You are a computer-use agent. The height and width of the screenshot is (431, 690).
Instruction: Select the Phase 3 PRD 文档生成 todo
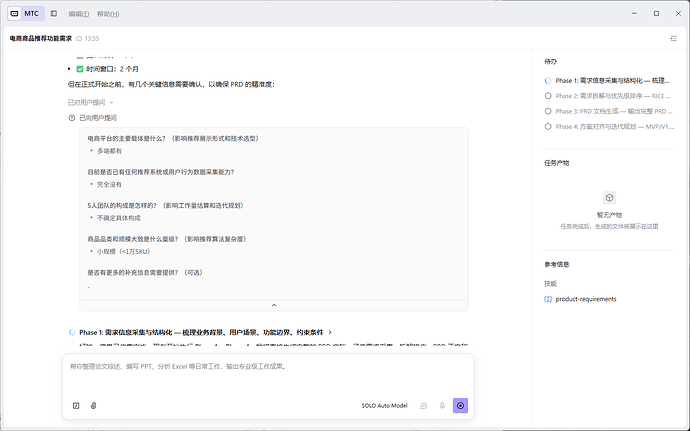click(609, 111)
